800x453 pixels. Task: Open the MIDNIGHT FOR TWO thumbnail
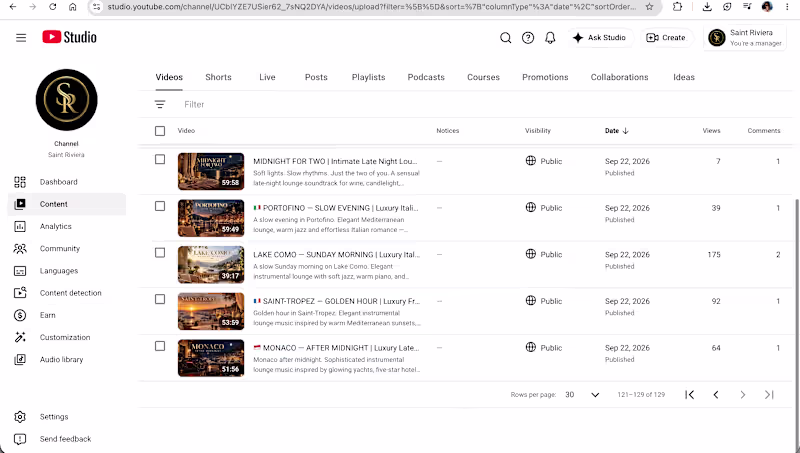click(x=211, y=171)
